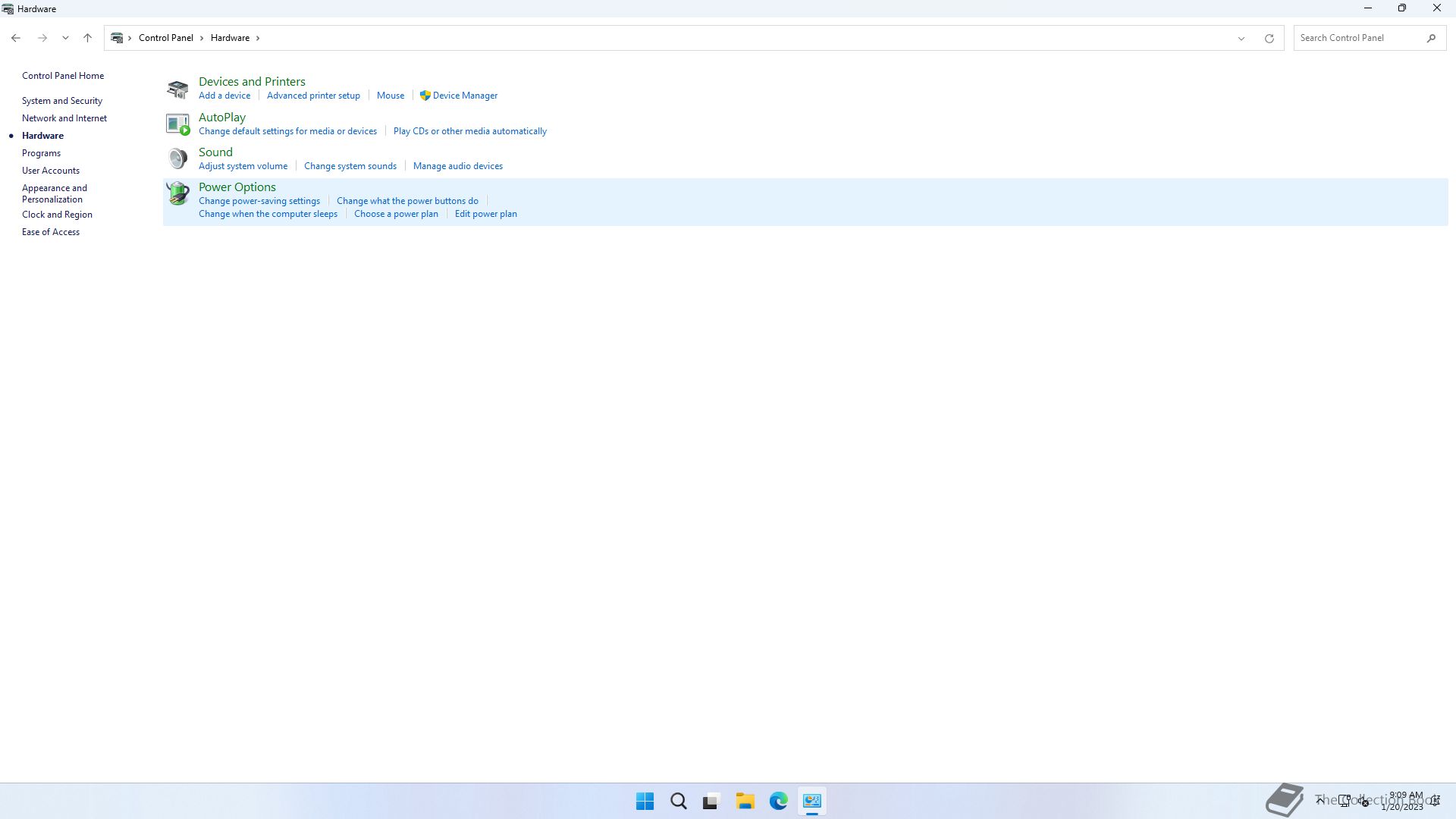Expand the chevron after Hardware in breadcrumb

coord(258,38)
